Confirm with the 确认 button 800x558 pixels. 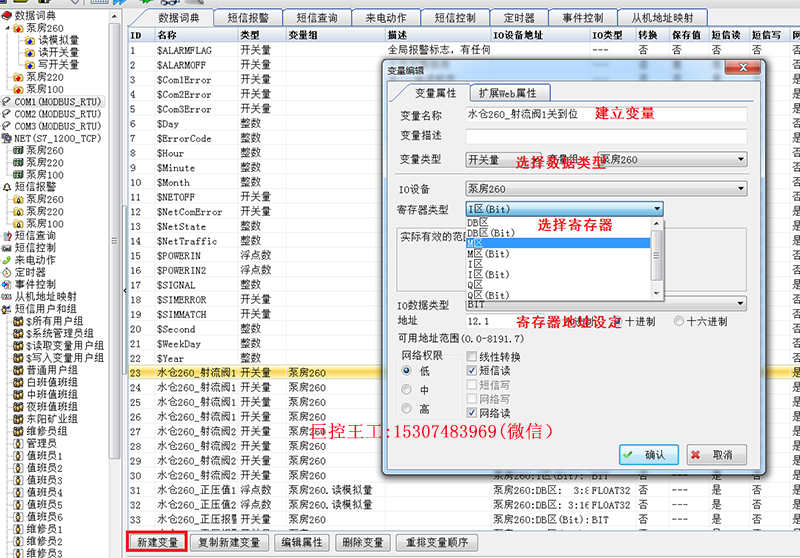648,454
